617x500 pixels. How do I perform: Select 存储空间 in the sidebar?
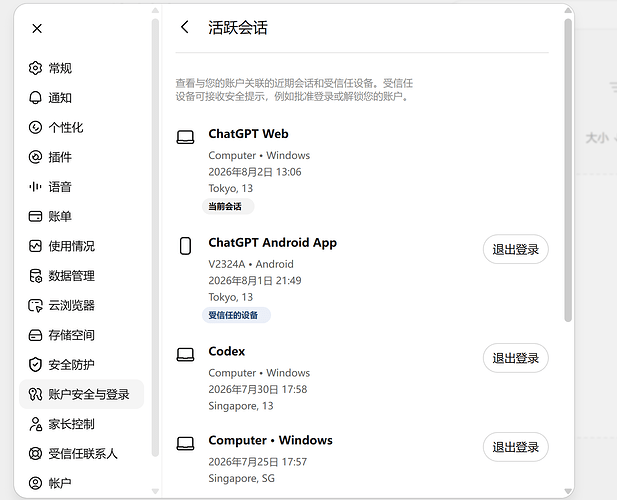pos(81,335)
